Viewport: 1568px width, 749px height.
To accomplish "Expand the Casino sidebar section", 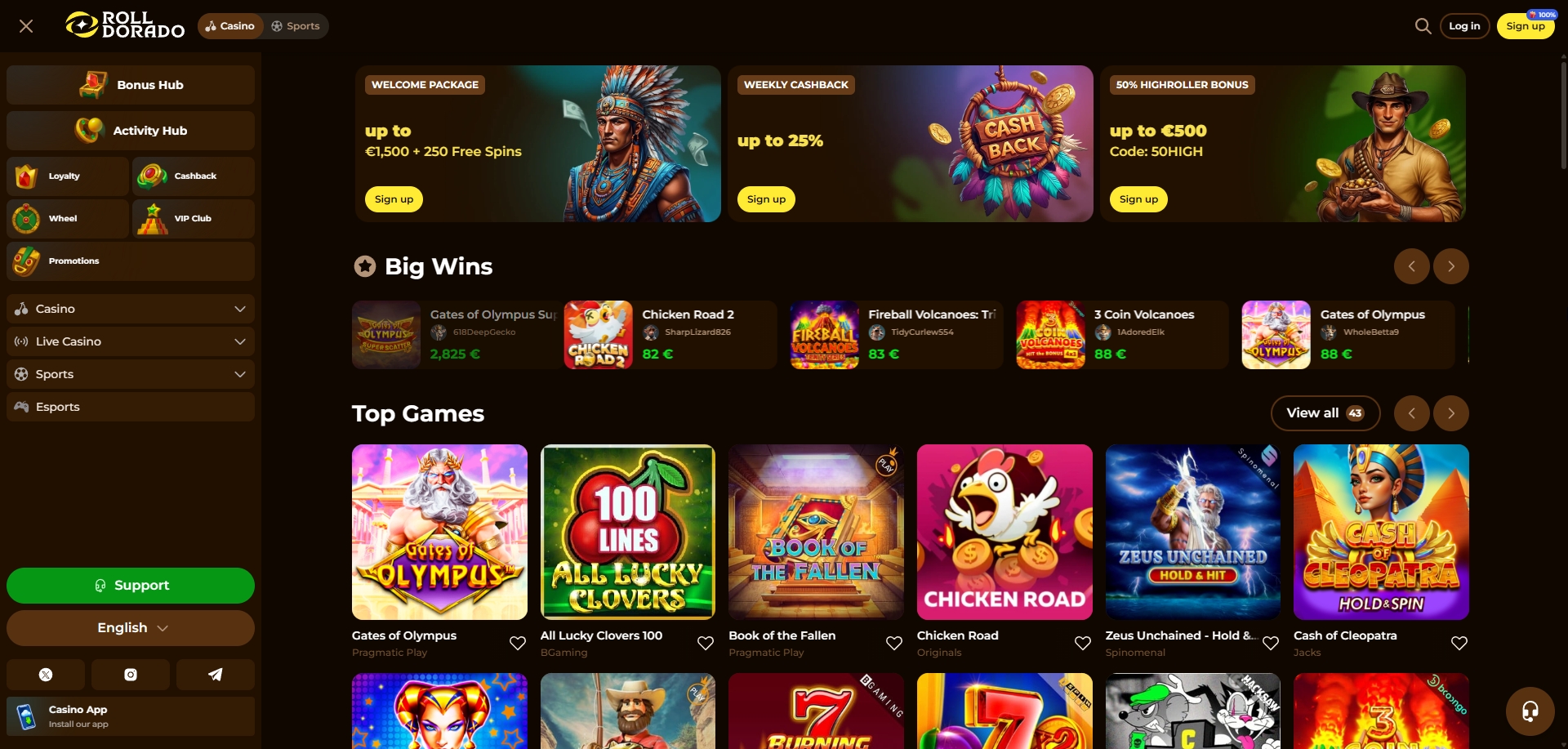I will click(131, 309).
